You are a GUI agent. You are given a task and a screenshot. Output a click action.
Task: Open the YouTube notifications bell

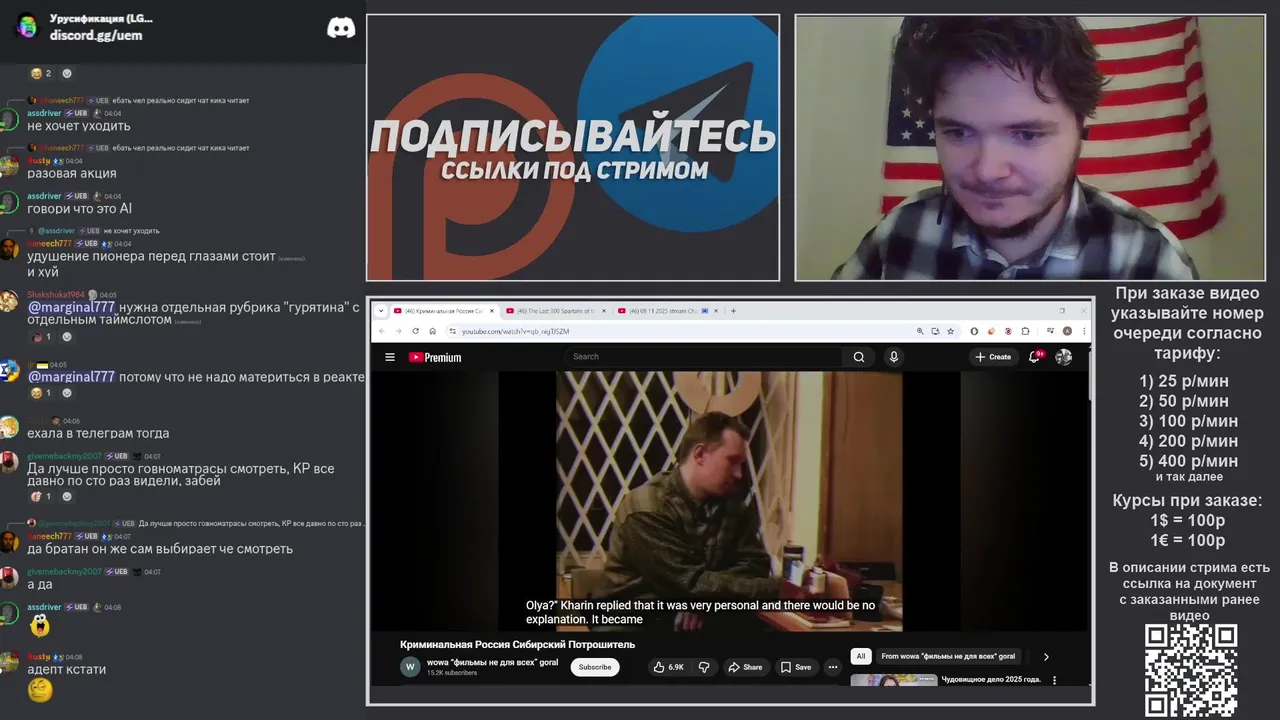[1035, 356]
